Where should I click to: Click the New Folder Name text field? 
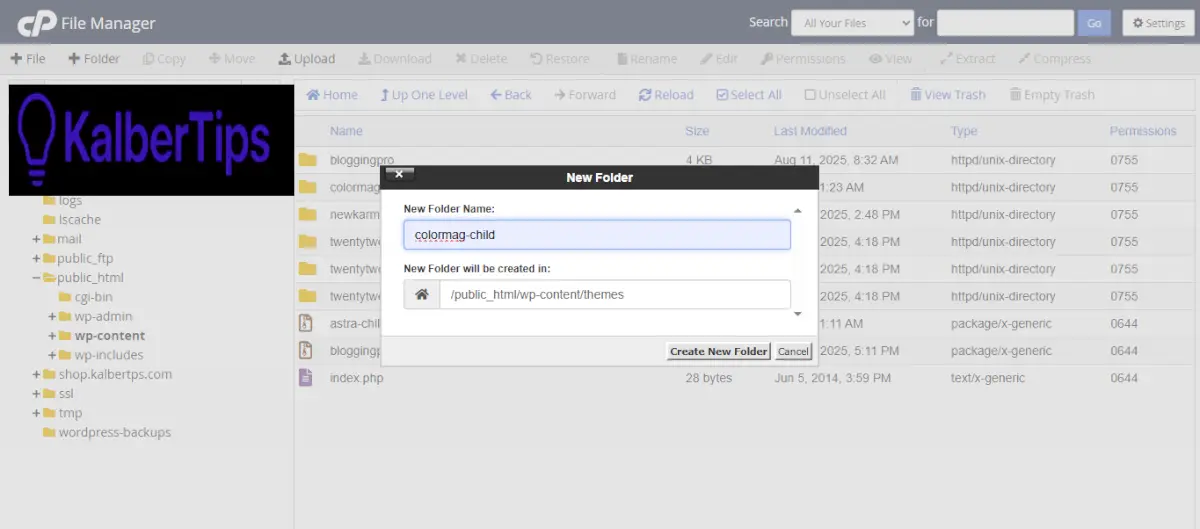point(597,235)
